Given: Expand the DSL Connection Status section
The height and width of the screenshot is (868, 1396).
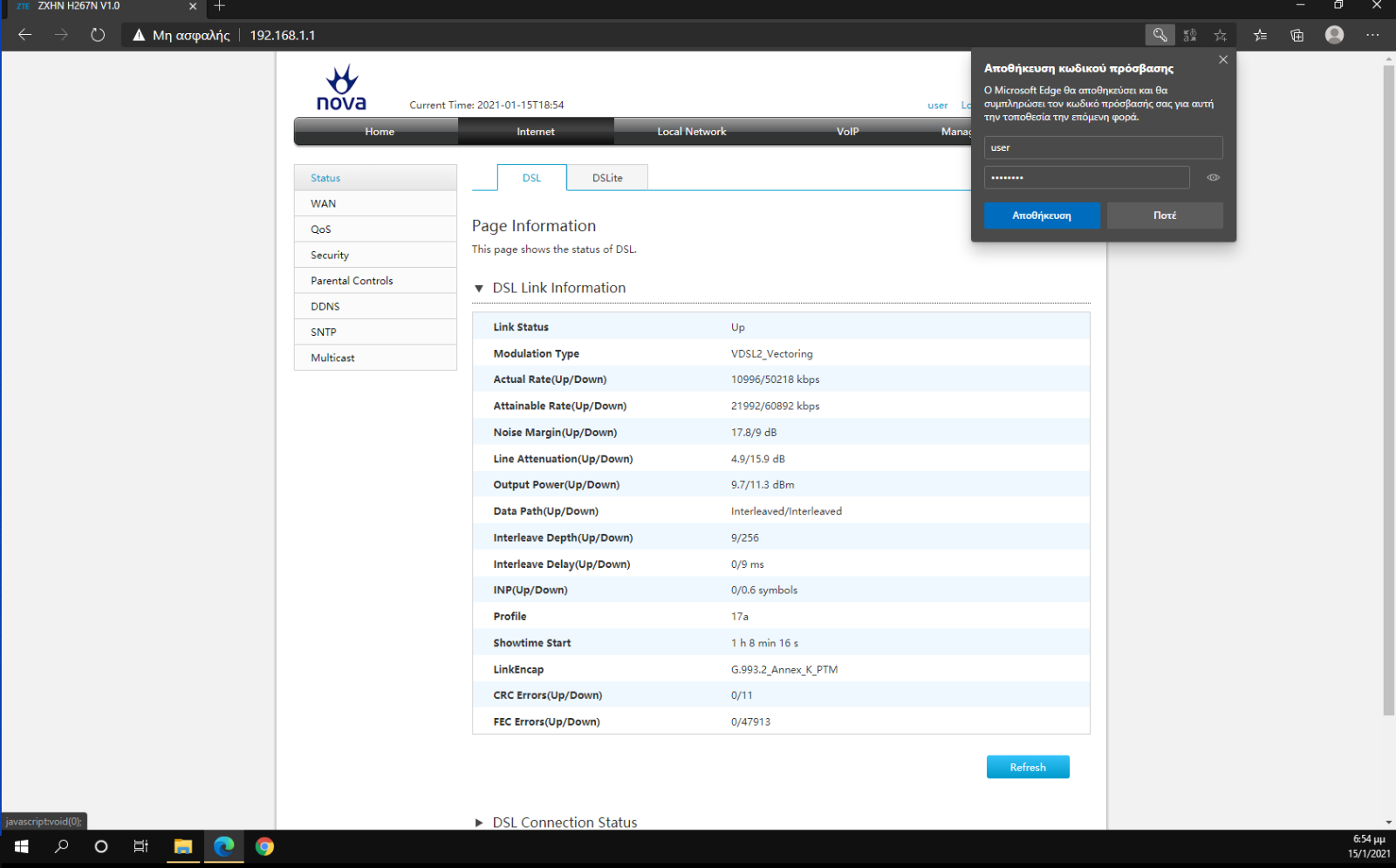Looking at the screenshot, I should coord(478,823).
